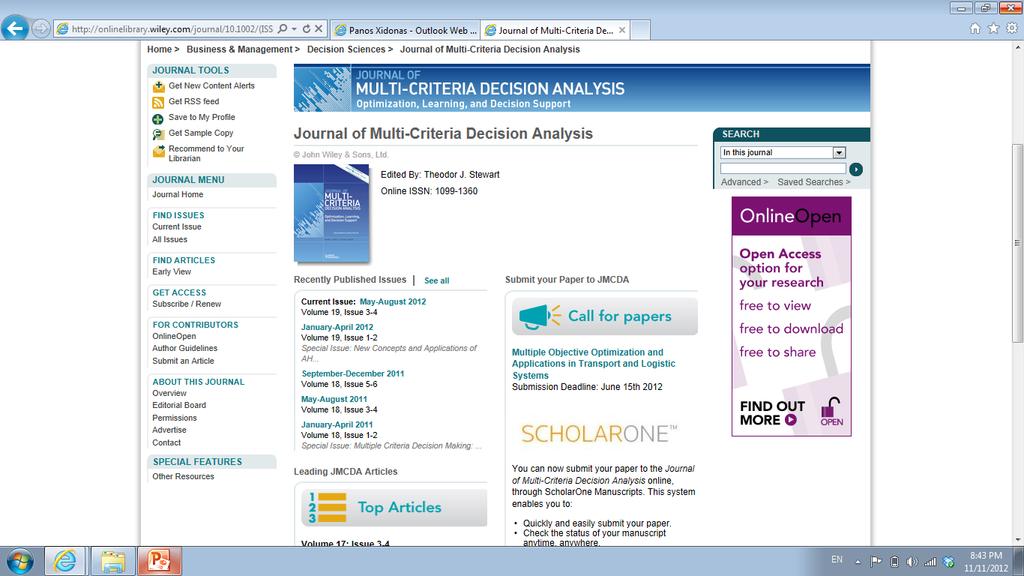1024x576 pixels.
Task: Click the RSS feed orange icon
Action: point(158,103)
